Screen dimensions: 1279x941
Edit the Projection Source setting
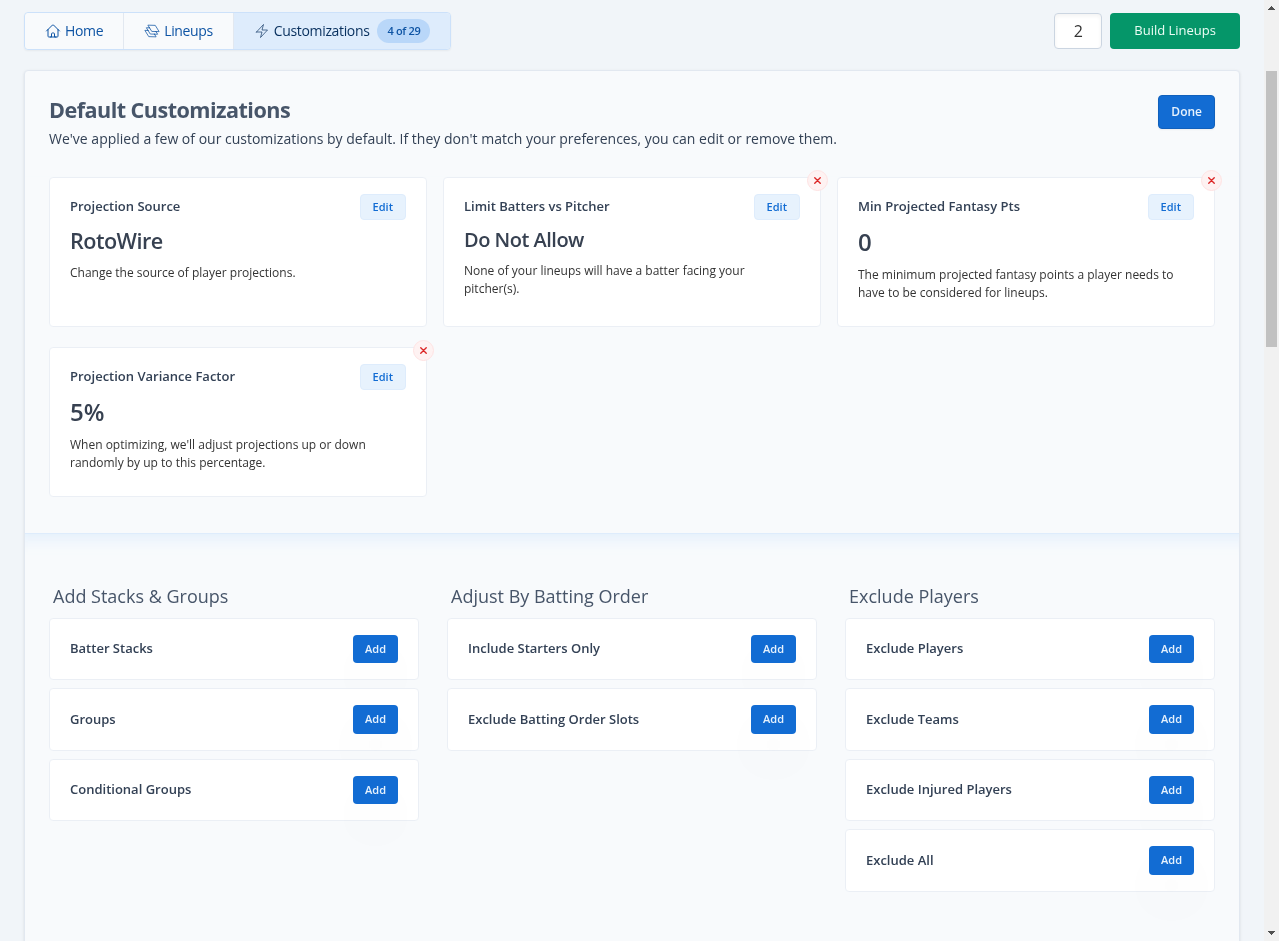pyautogui.click(x=383, y=207)
